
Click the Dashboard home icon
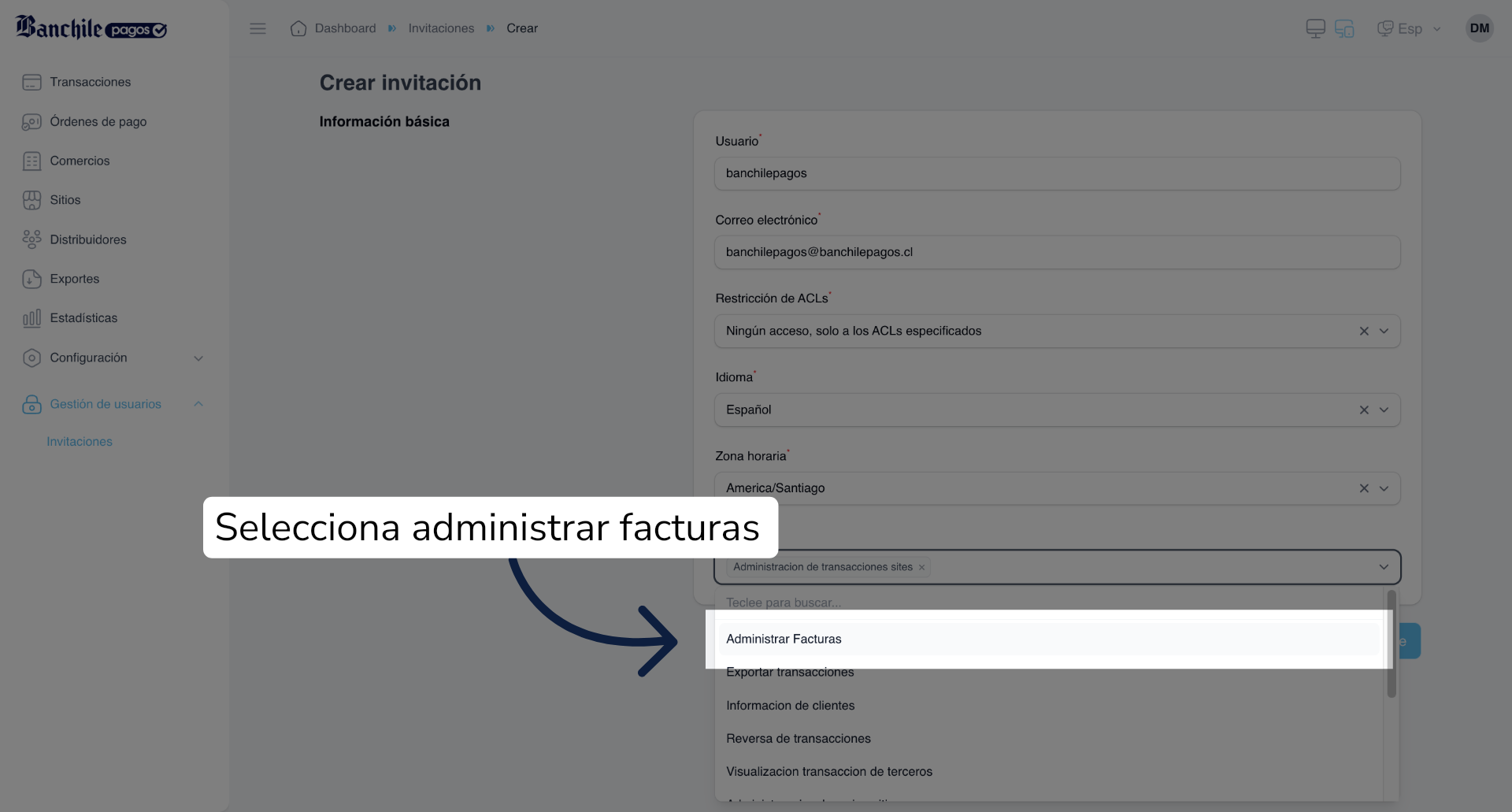298,28
